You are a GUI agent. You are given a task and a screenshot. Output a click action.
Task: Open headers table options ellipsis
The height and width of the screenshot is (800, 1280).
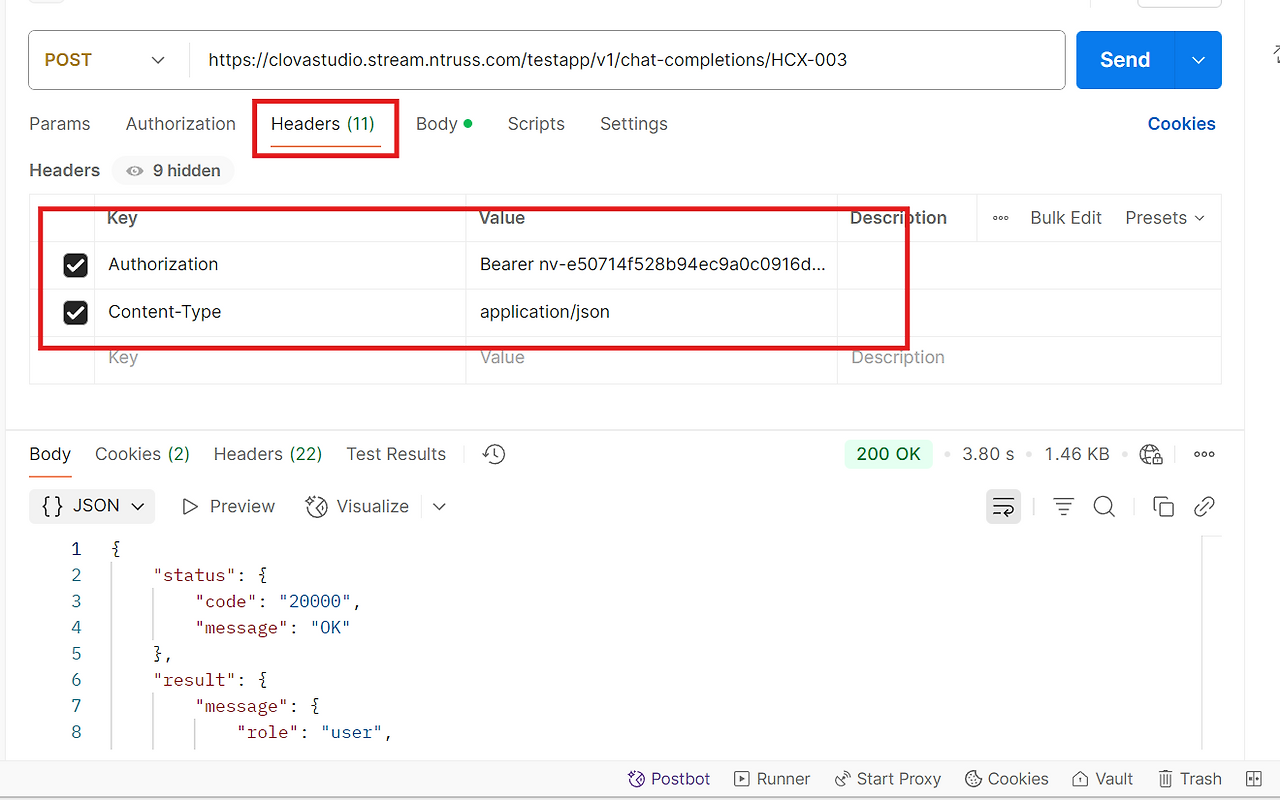point(1000,218)
